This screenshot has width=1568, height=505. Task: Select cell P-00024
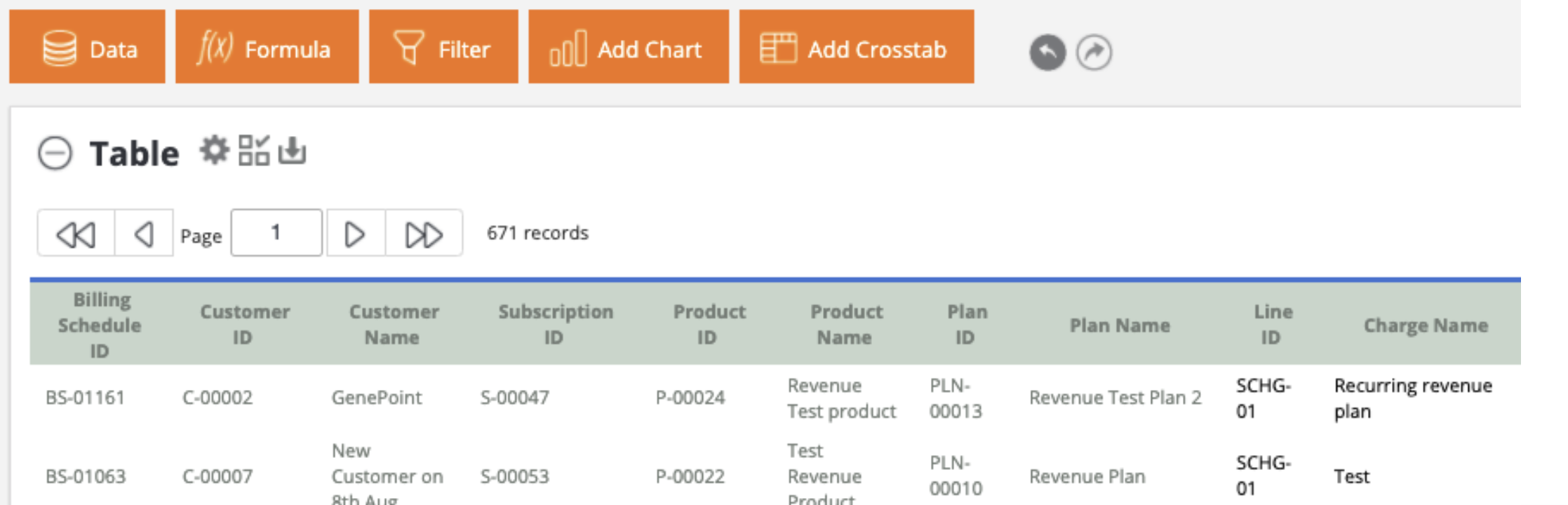[690, 398]
